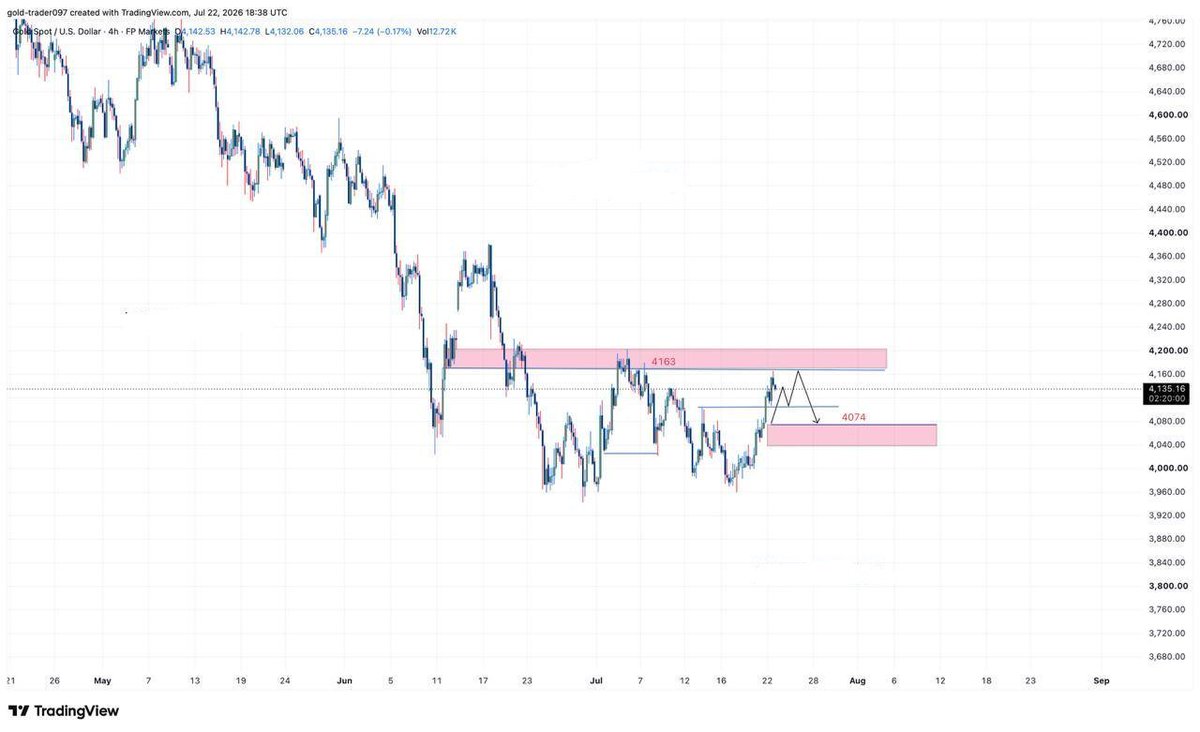Click the 4,640.00 price axis label
Image resolution: width=1200 pixels, height=732 pixels.
coord(1167,91)
